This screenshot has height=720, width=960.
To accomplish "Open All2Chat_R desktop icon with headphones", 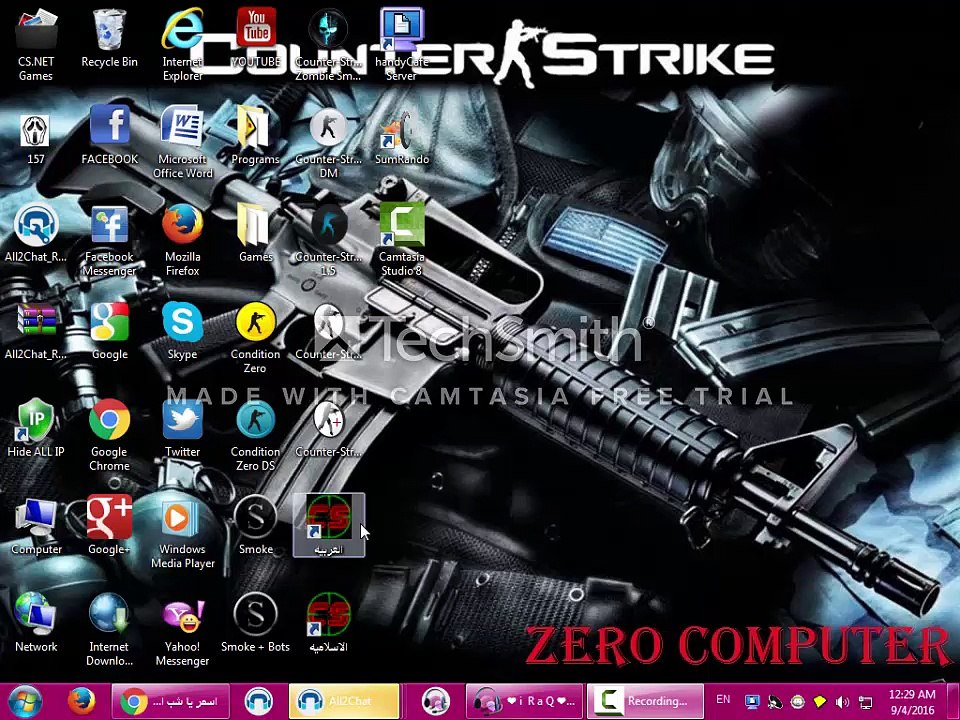I will 36,233.
